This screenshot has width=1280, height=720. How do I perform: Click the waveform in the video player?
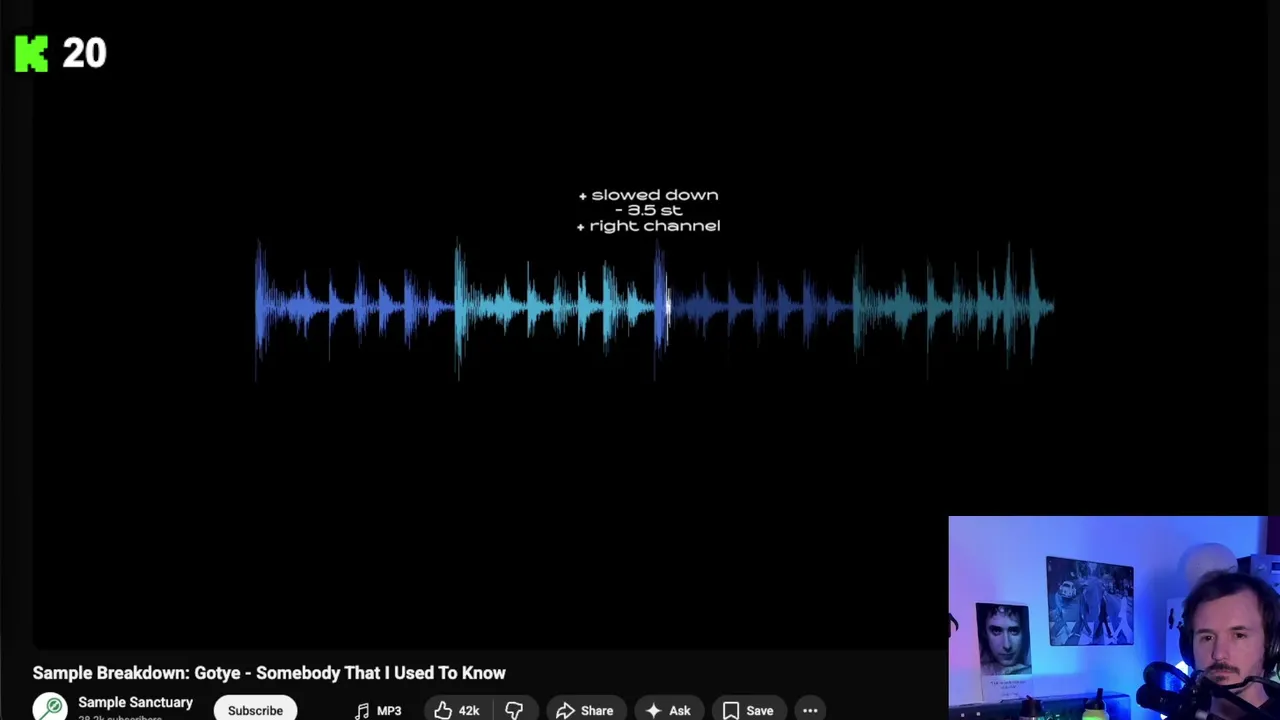655,308
